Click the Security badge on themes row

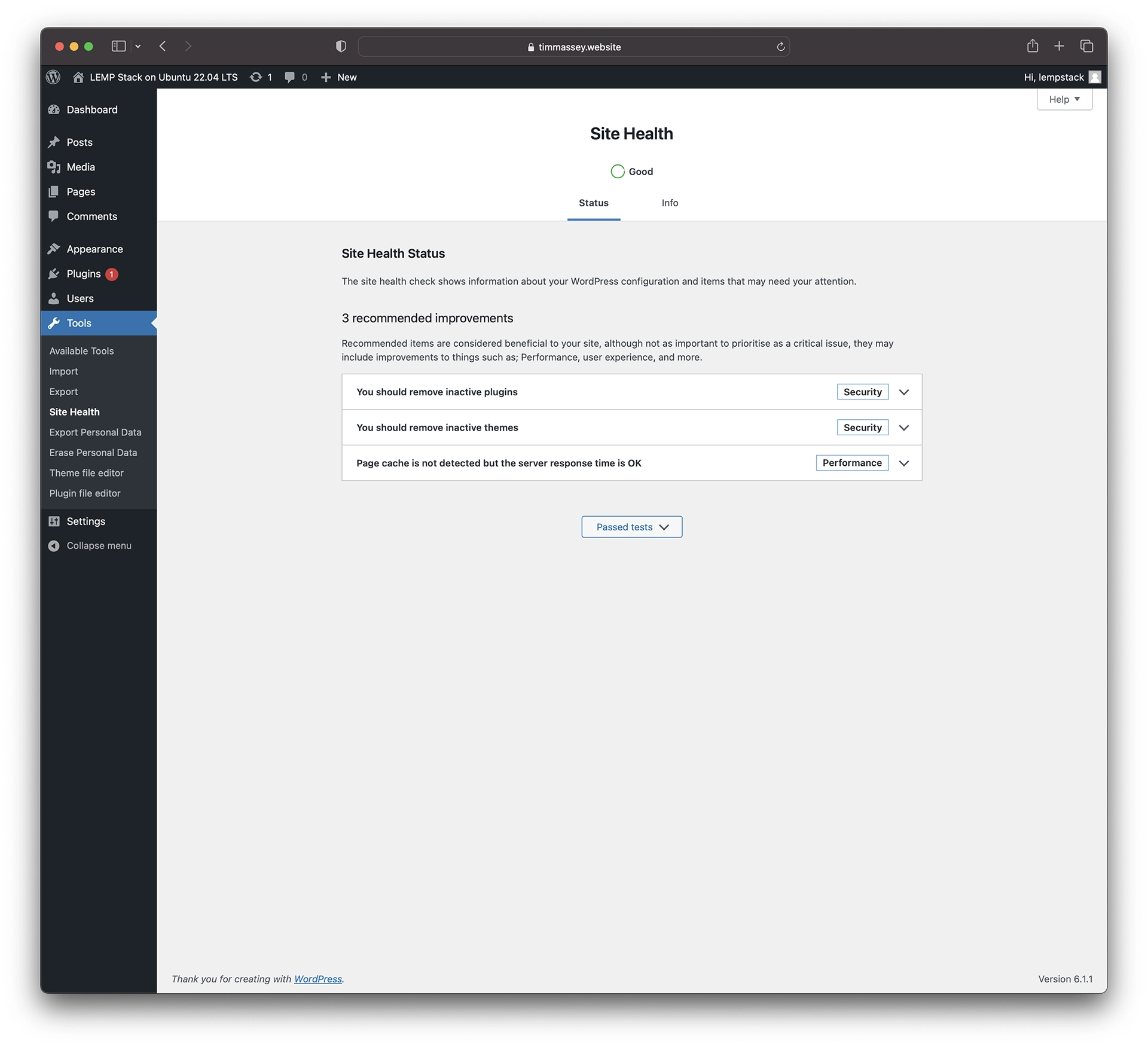pyautogui.click(x=862, y=428)
